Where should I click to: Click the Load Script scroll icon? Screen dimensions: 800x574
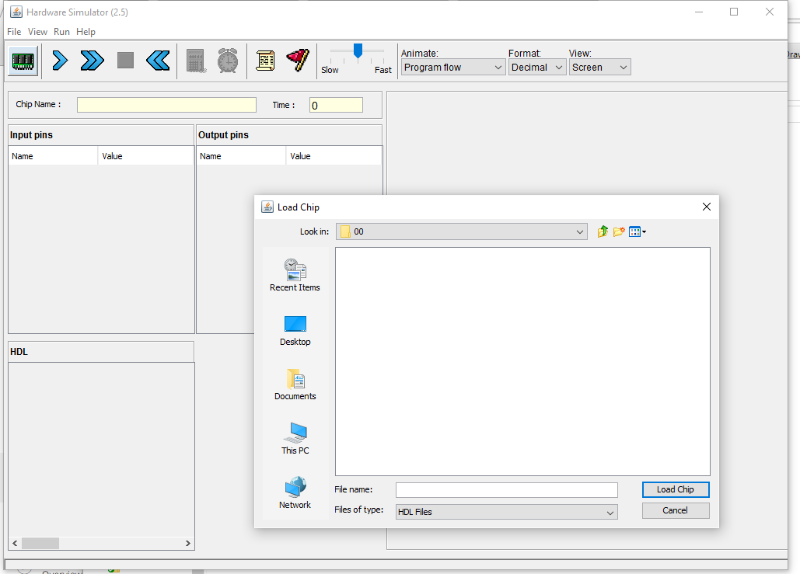(x=265, y=61)
